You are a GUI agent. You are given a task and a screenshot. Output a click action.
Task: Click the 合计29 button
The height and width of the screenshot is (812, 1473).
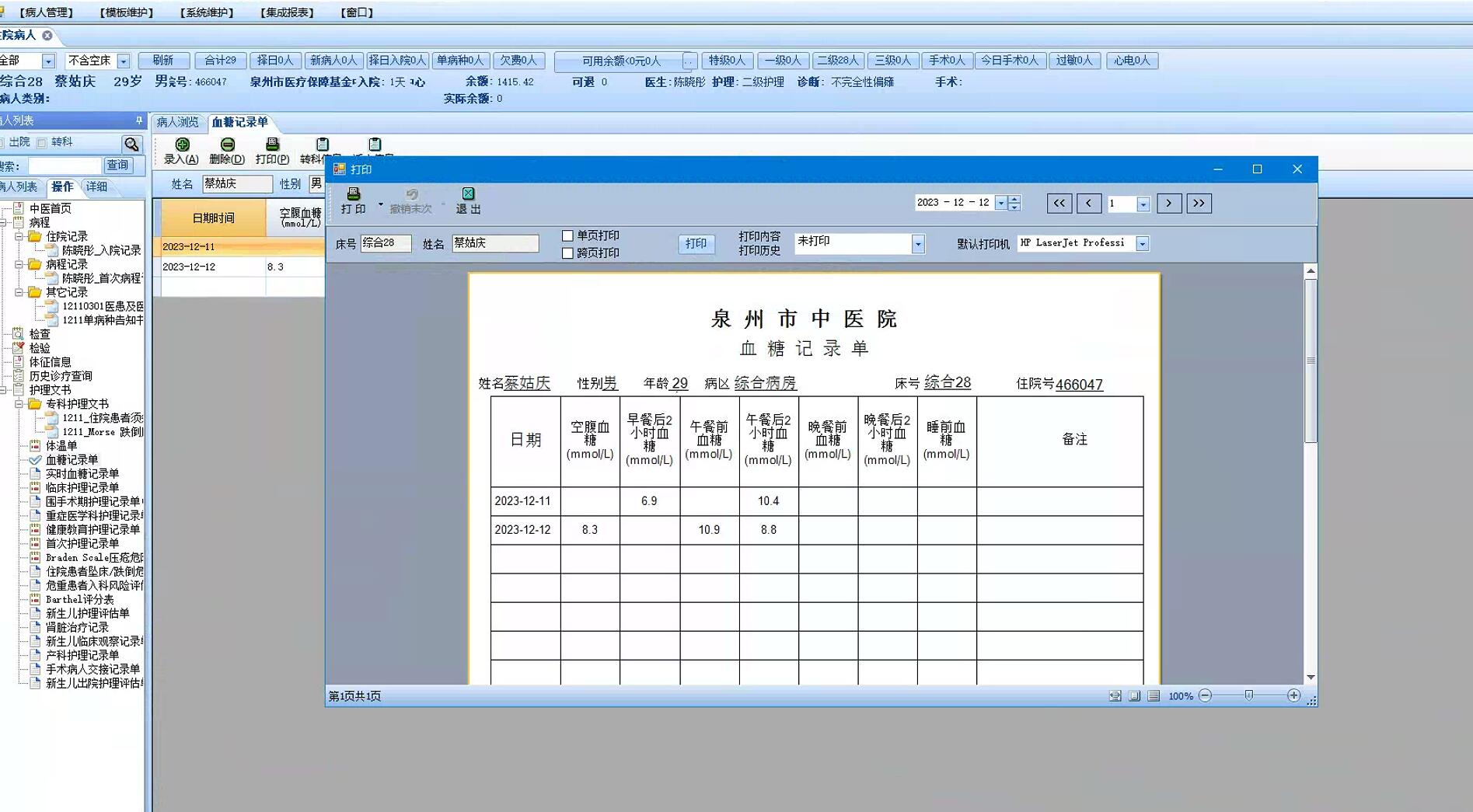pos(220,61)
